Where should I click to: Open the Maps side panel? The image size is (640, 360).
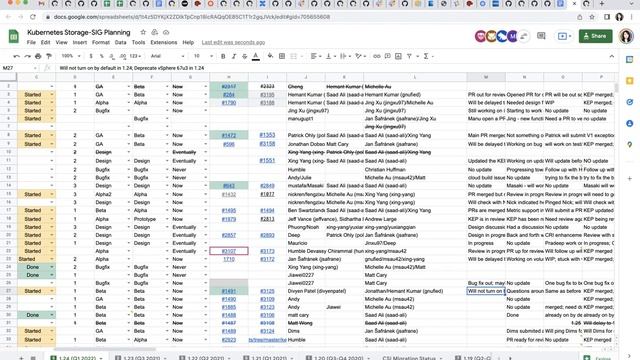(x=629, y=144)
